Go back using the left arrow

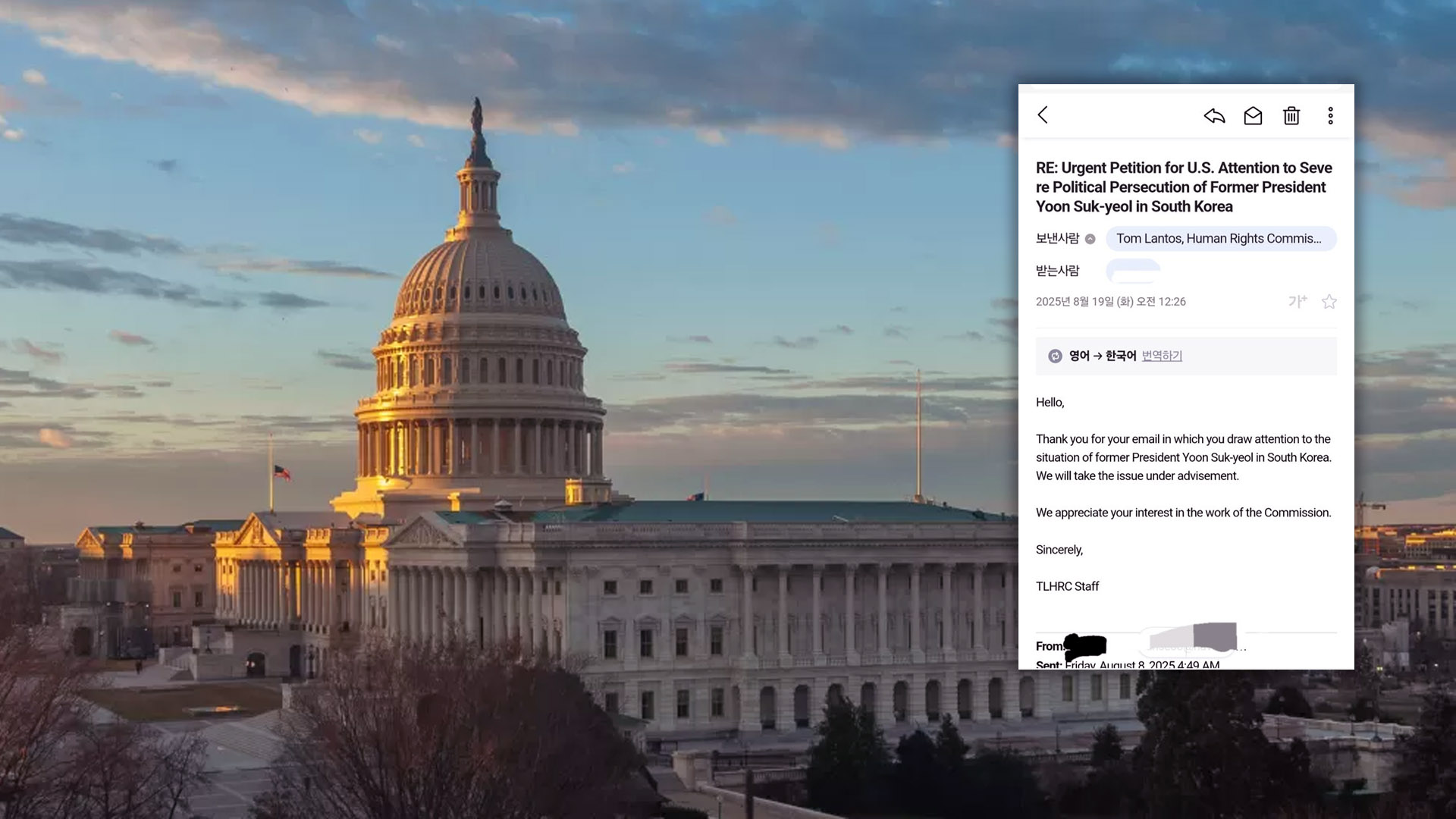coord(1043,115)
